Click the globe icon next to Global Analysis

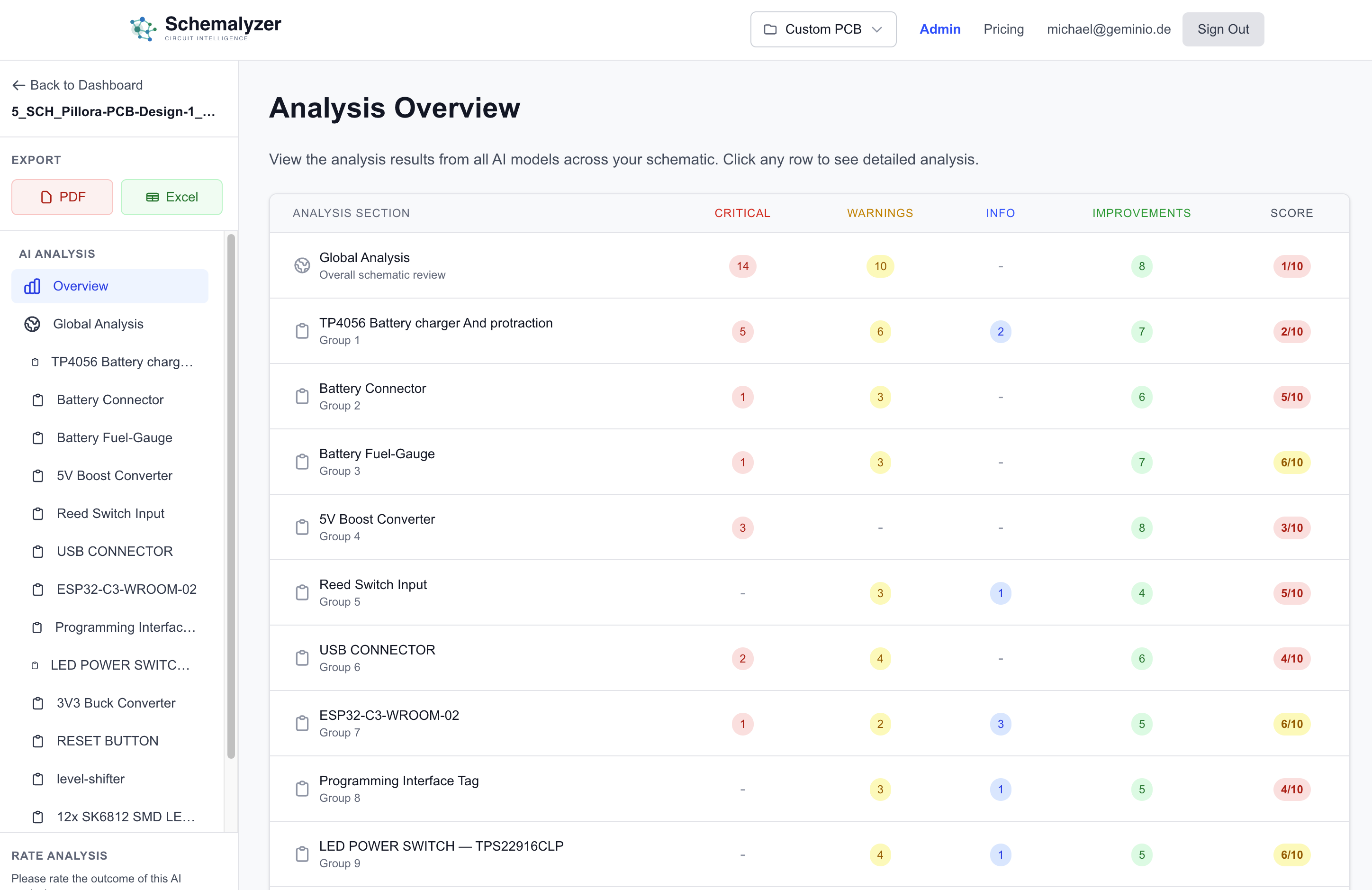tap(32, 324)
